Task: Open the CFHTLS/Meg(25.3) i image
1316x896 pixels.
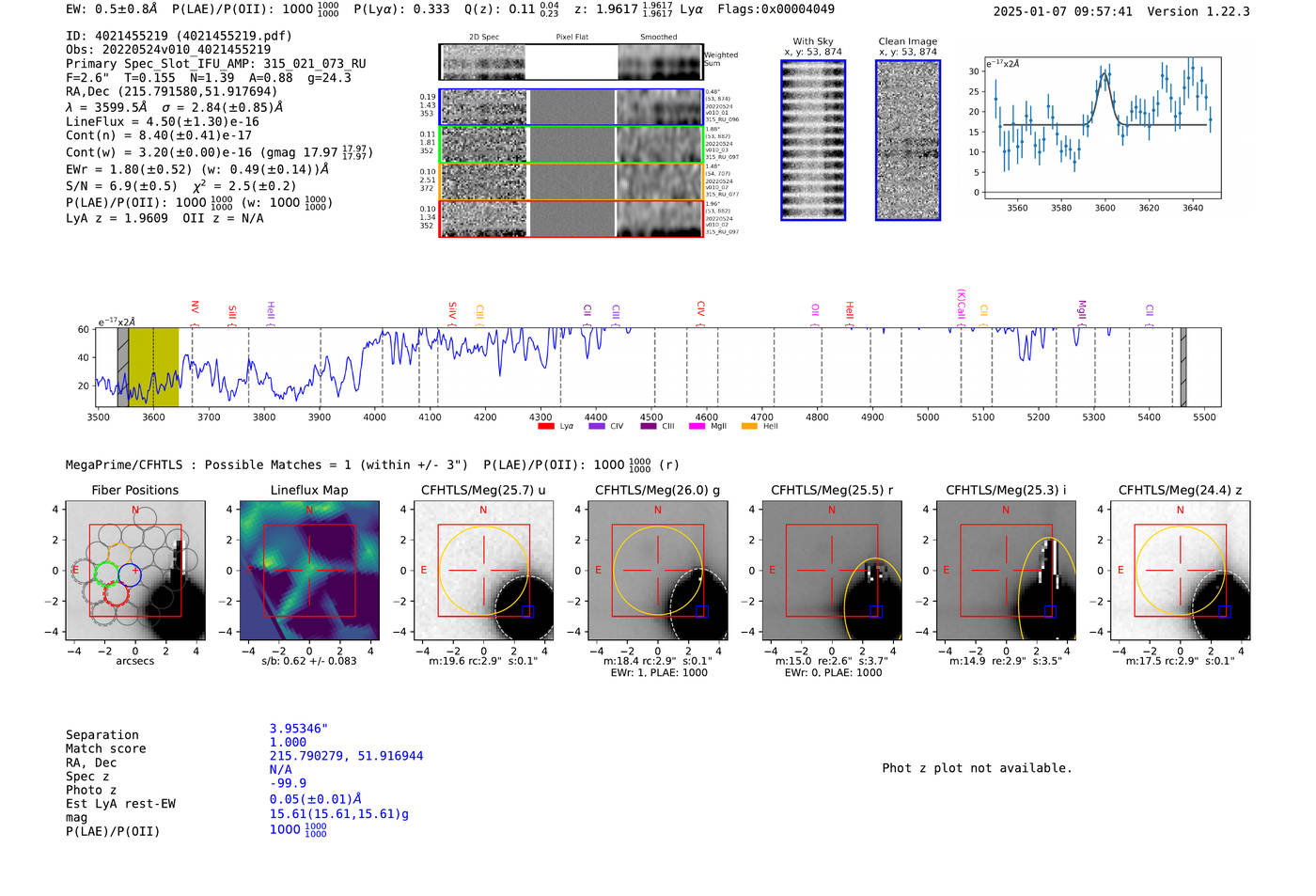Action: coord(1006,571)
